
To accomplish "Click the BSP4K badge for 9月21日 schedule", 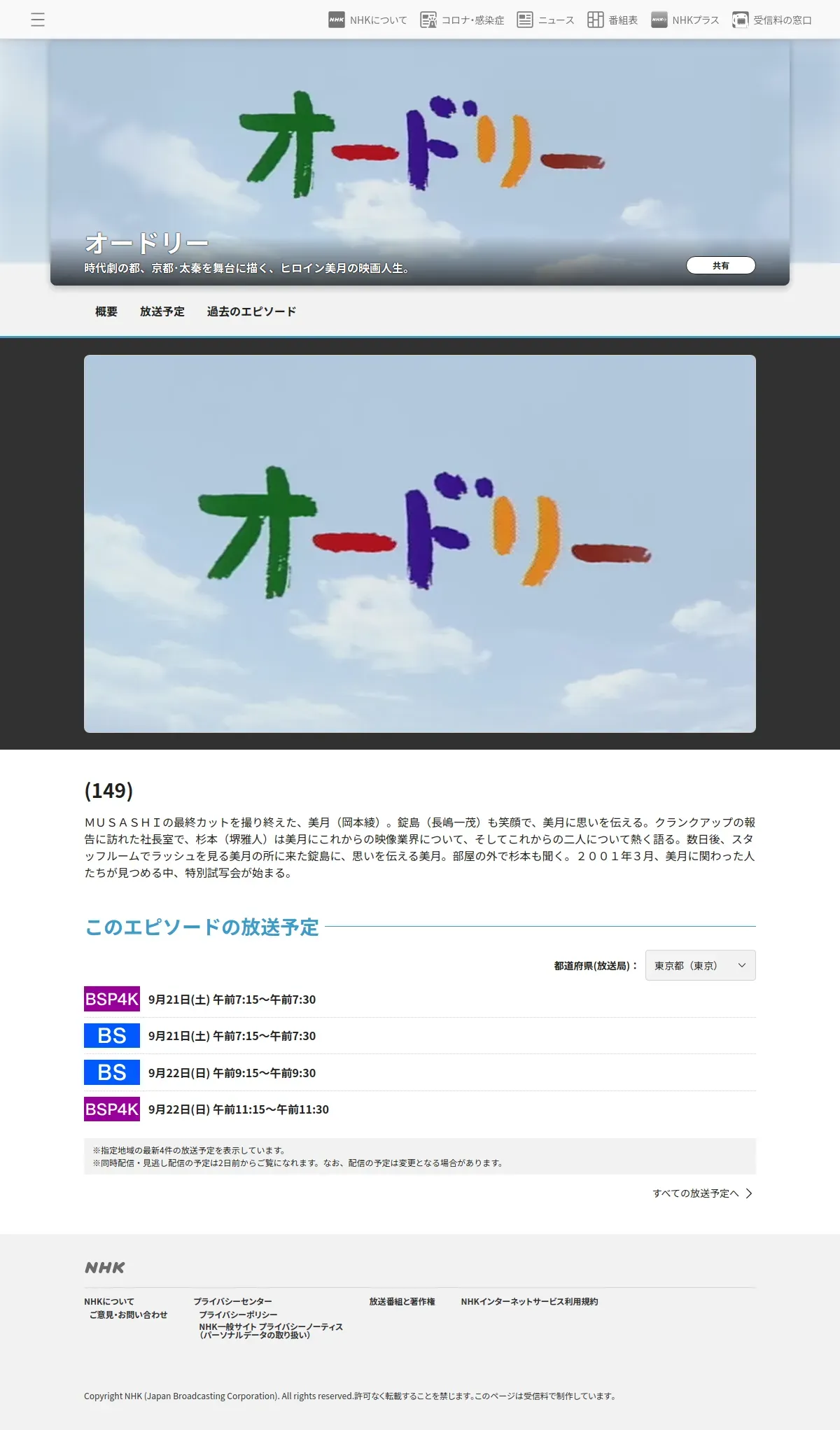I will [x=112, y=999].
